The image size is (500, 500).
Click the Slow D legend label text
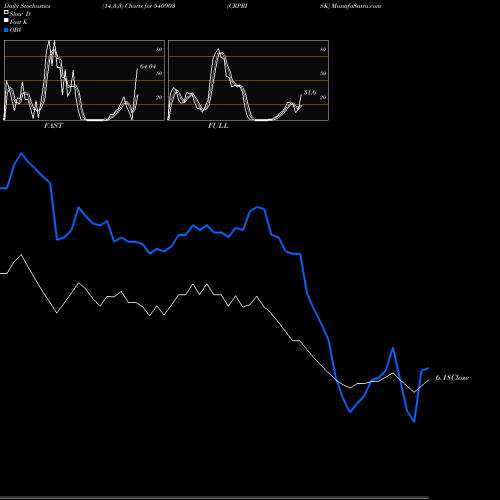(20, 14)
